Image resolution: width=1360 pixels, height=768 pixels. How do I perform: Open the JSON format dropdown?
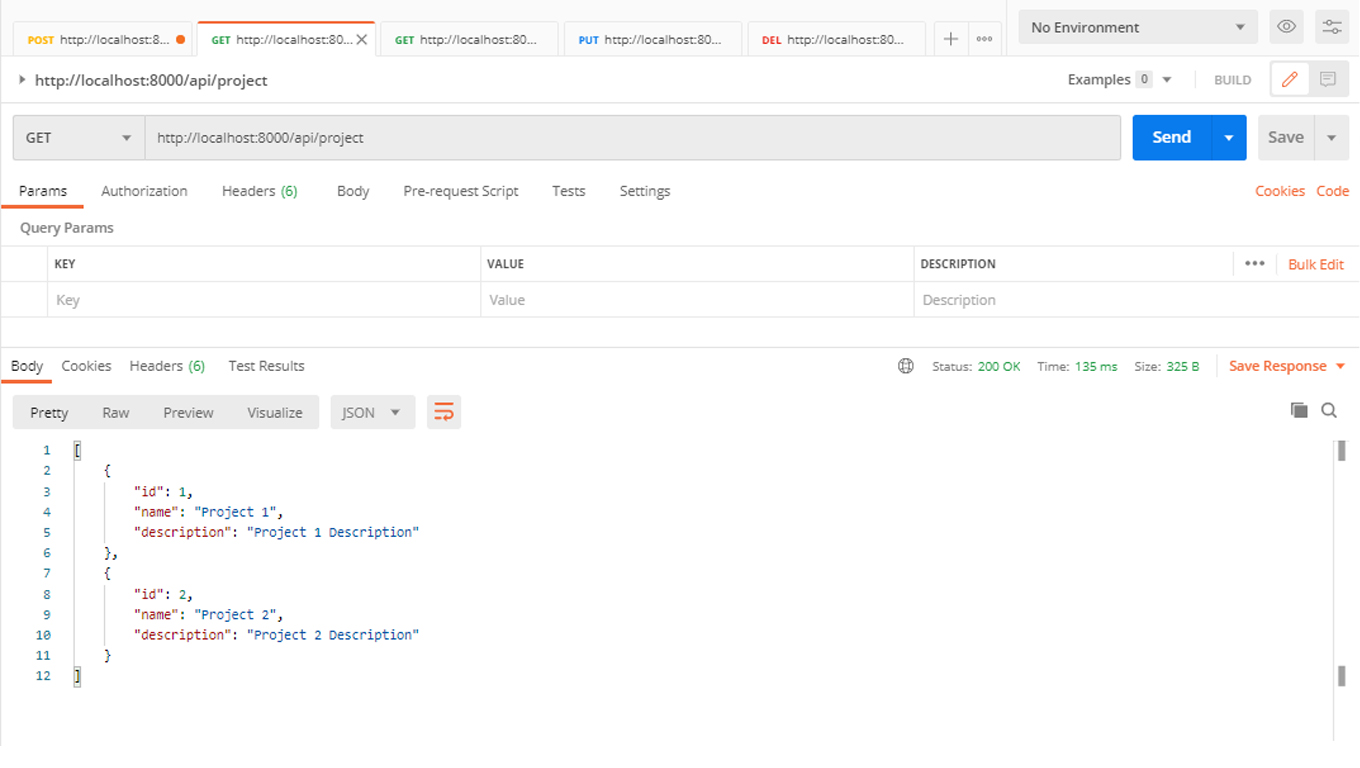pos(372,411)
